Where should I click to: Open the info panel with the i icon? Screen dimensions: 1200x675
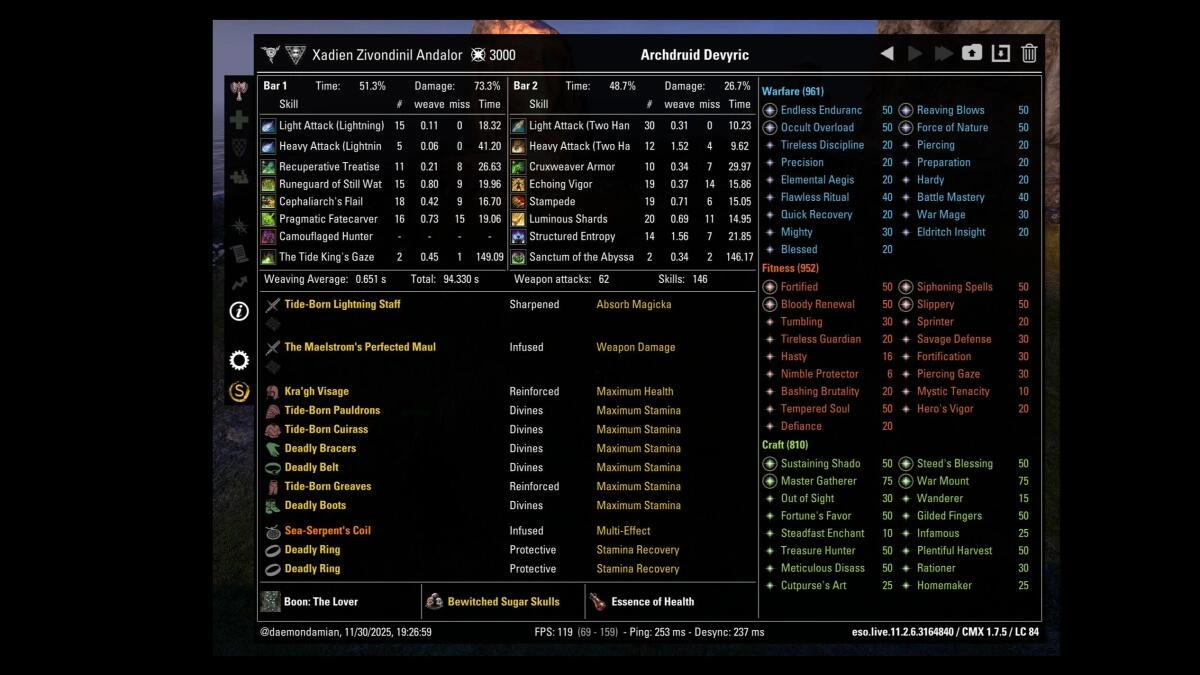coord(238,312)
